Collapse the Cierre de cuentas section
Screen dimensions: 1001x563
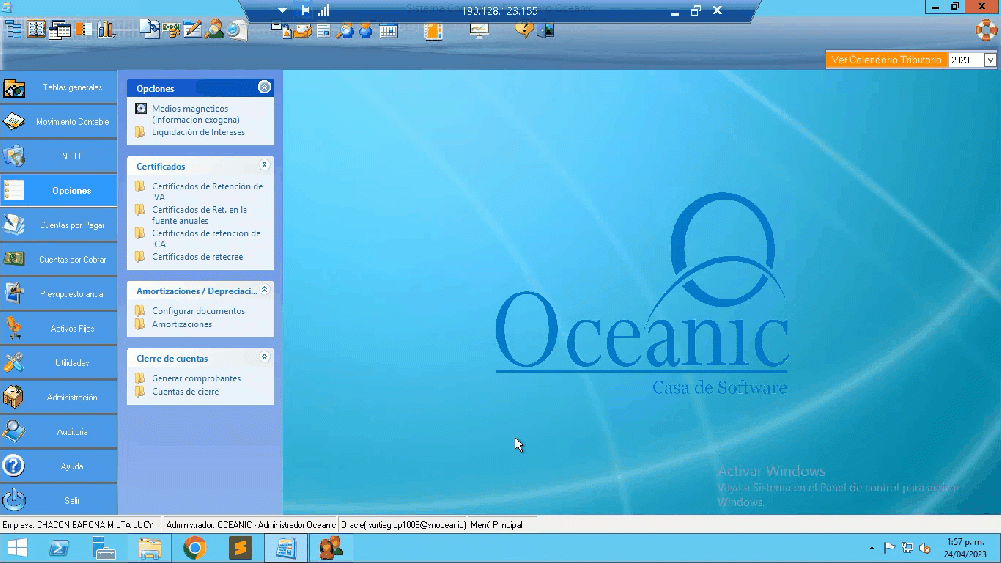[x=264, y=357]
